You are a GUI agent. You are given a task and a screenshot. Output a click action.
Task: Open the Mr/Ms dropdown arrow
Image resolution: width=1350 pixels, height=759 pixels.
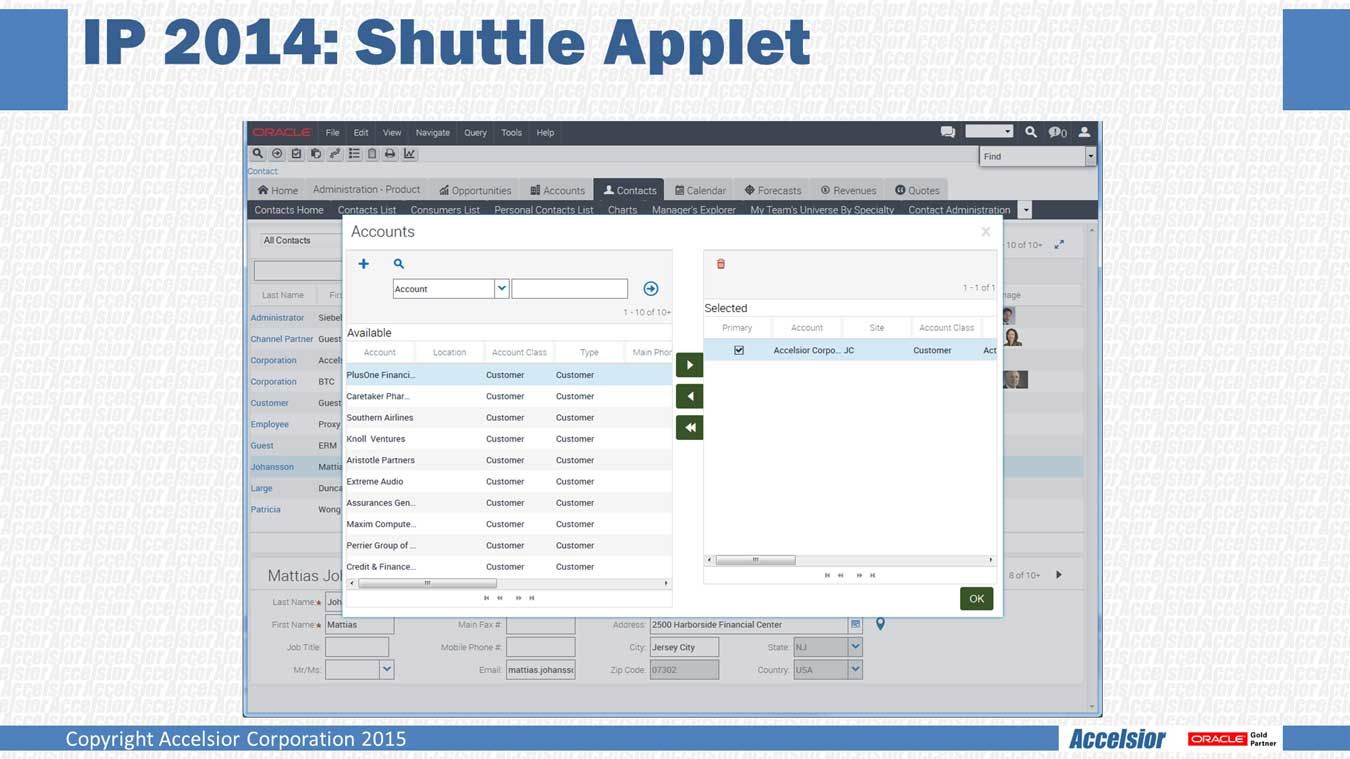[387, 670]
